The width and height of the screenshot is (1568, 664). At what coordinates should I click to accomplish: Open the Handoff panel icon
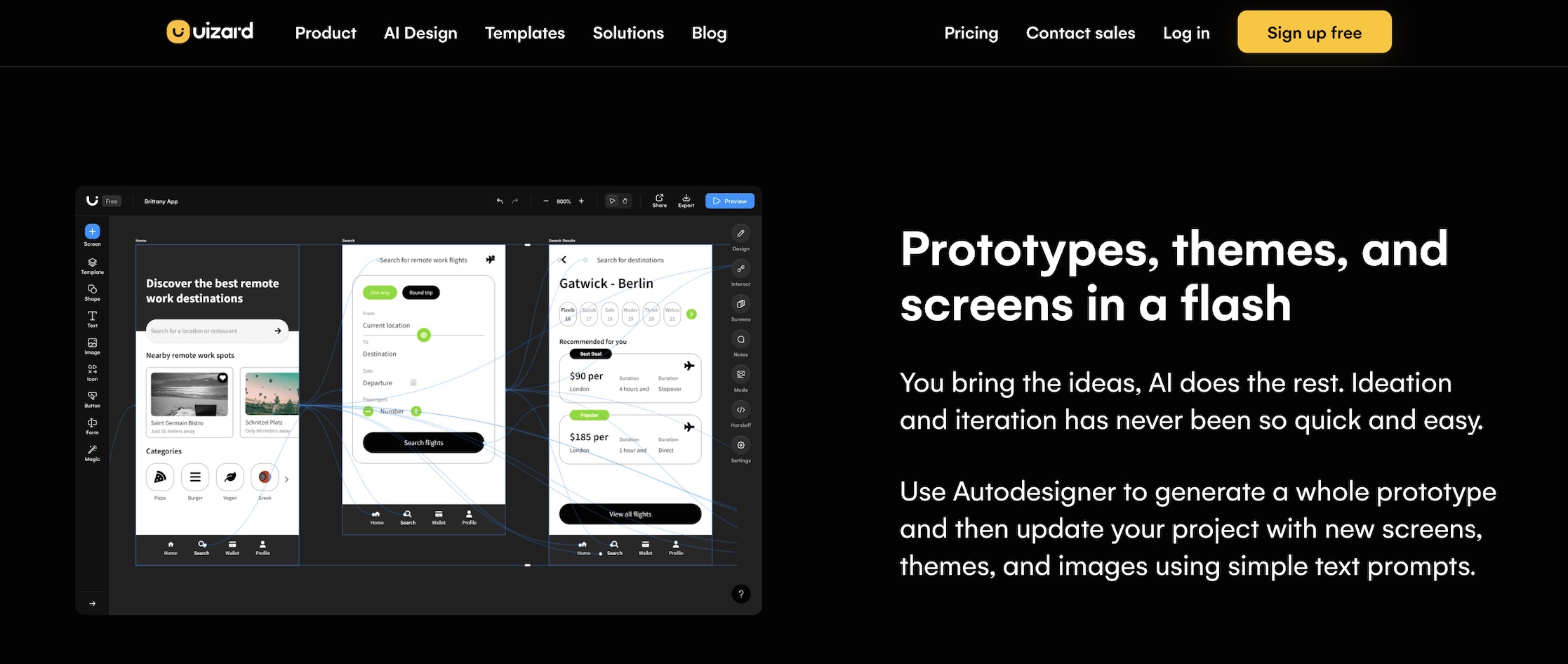pyautogui.click(x=740, y=410)
